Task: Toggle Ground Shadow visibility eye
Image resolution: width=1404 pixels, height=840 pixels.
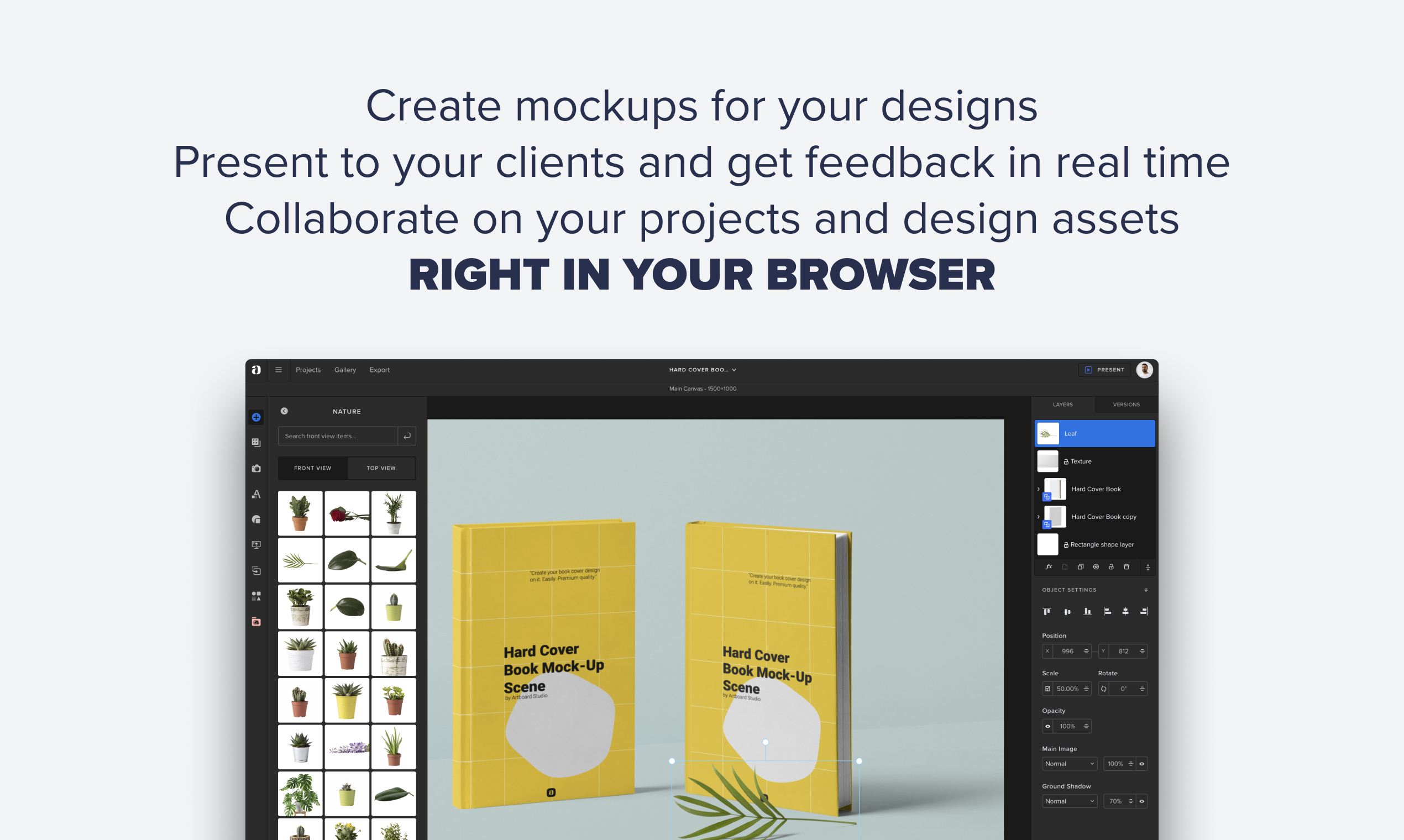Action: [x=1143, y=801]
